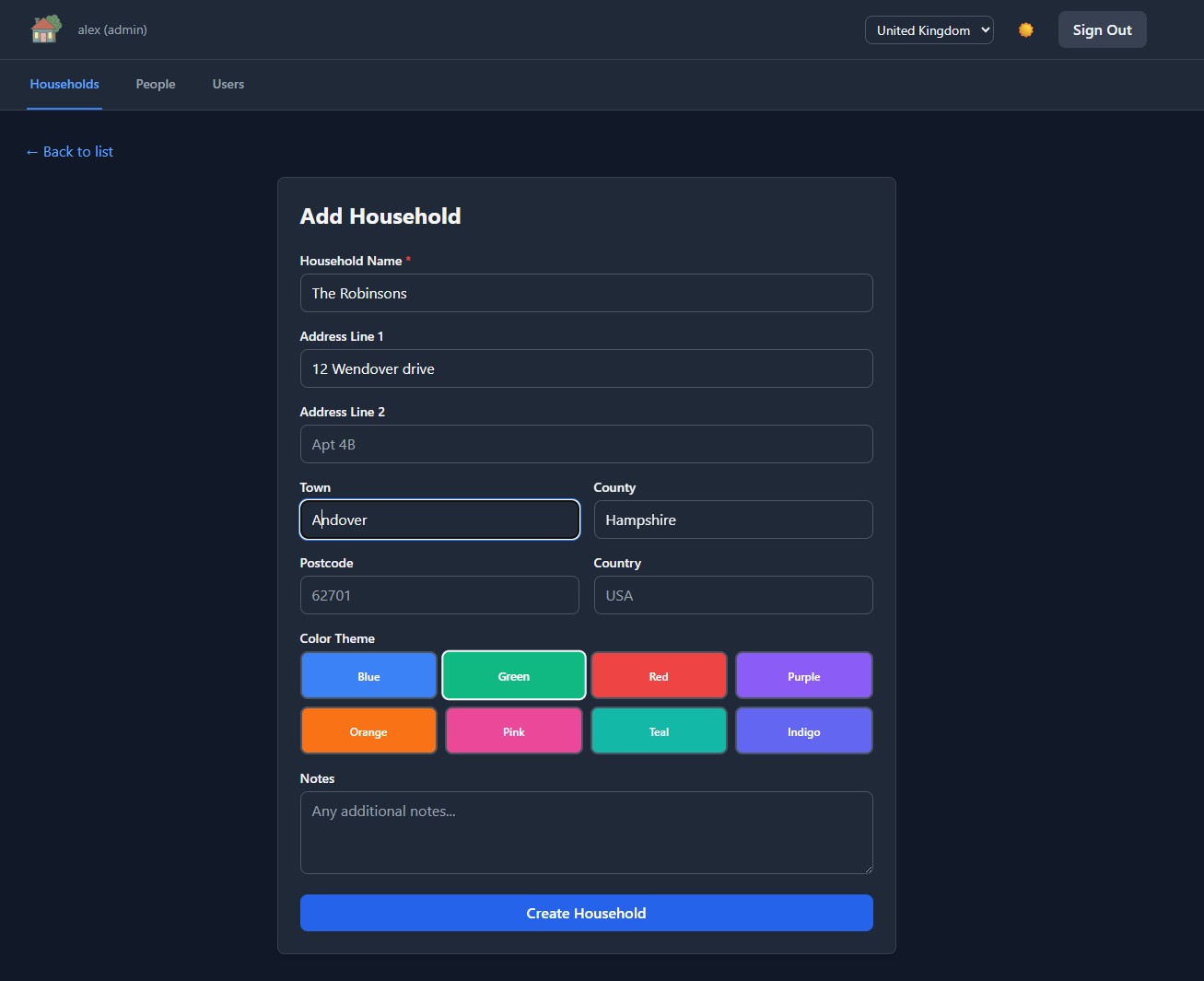The image size is (1204, 981).
Task: Toggle the sun light-mode theme icon
Action: [1025, 30]
